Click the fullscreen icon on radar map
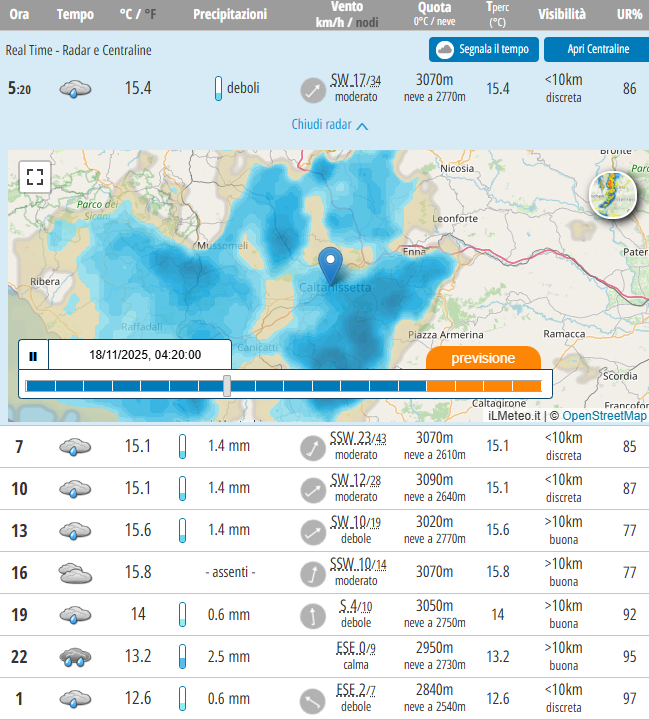 pyautogui.click(x=35, y=178)
